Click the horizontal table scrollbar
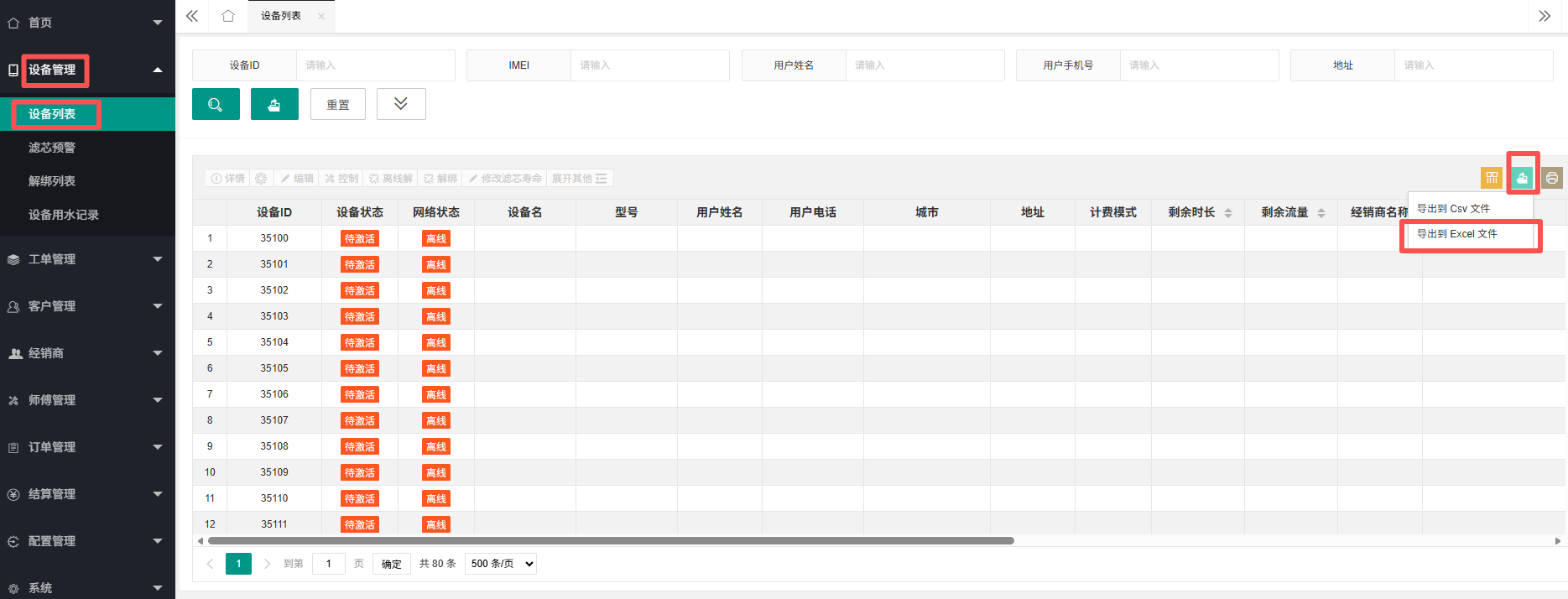Viewport: 1568px width, 599px height. tap(611, 541)
